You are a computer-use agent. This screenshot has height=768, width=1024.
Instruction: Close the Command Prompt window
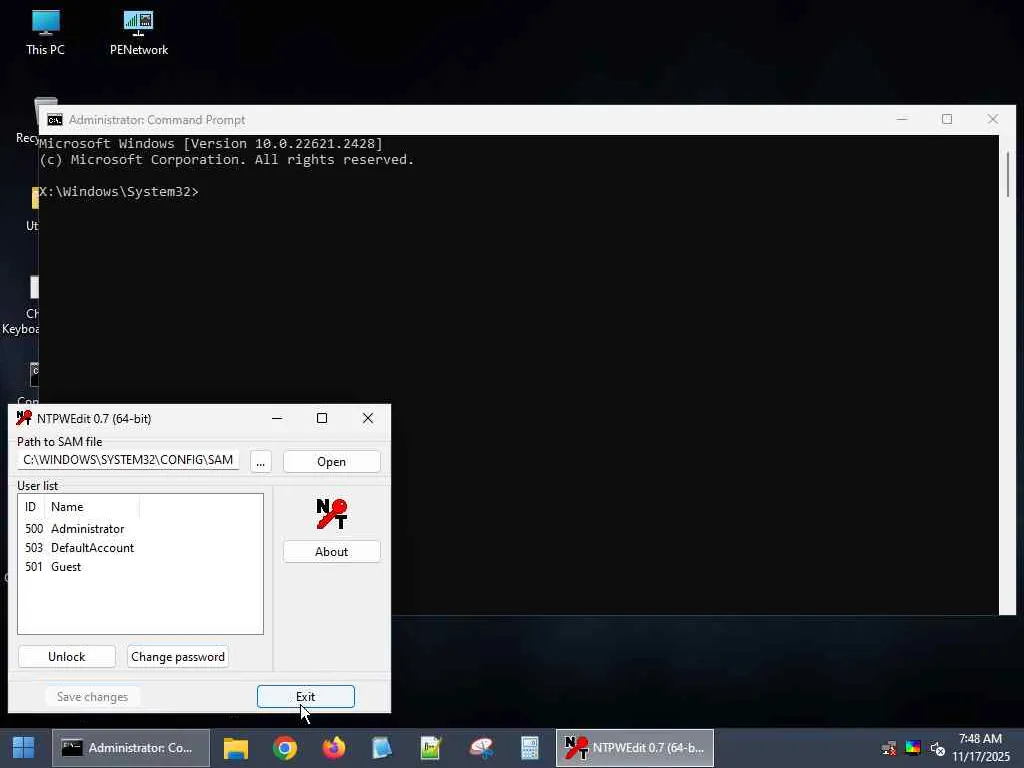tap(993, 119)
